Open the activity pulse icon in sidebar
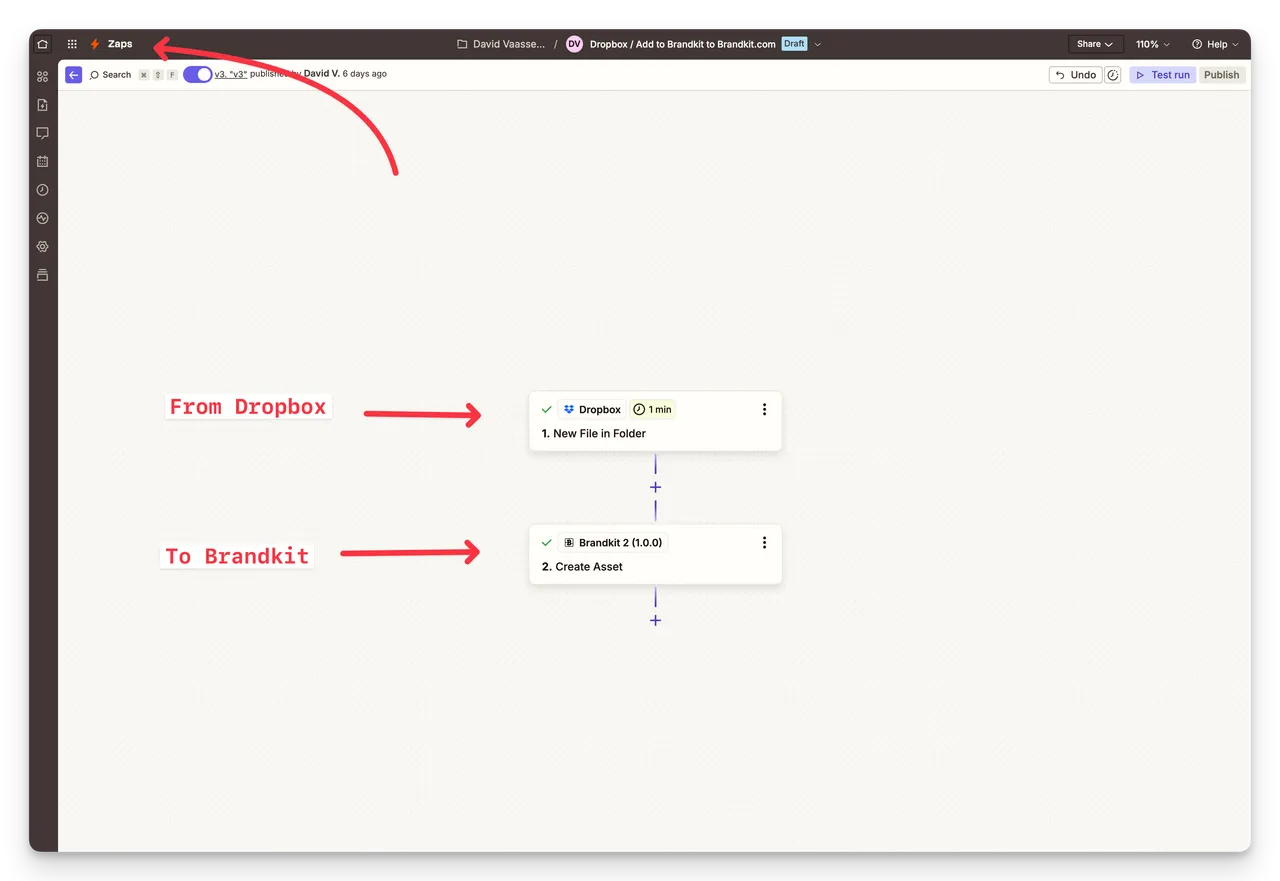 (42, 218)
